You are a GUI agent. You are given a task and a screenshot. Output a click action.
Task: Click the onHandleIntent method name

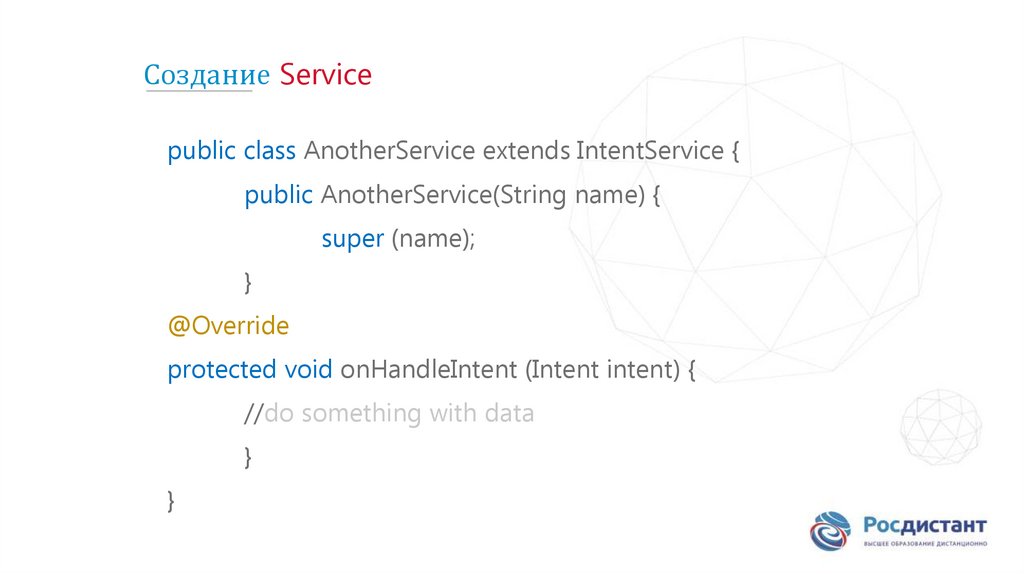427,369
